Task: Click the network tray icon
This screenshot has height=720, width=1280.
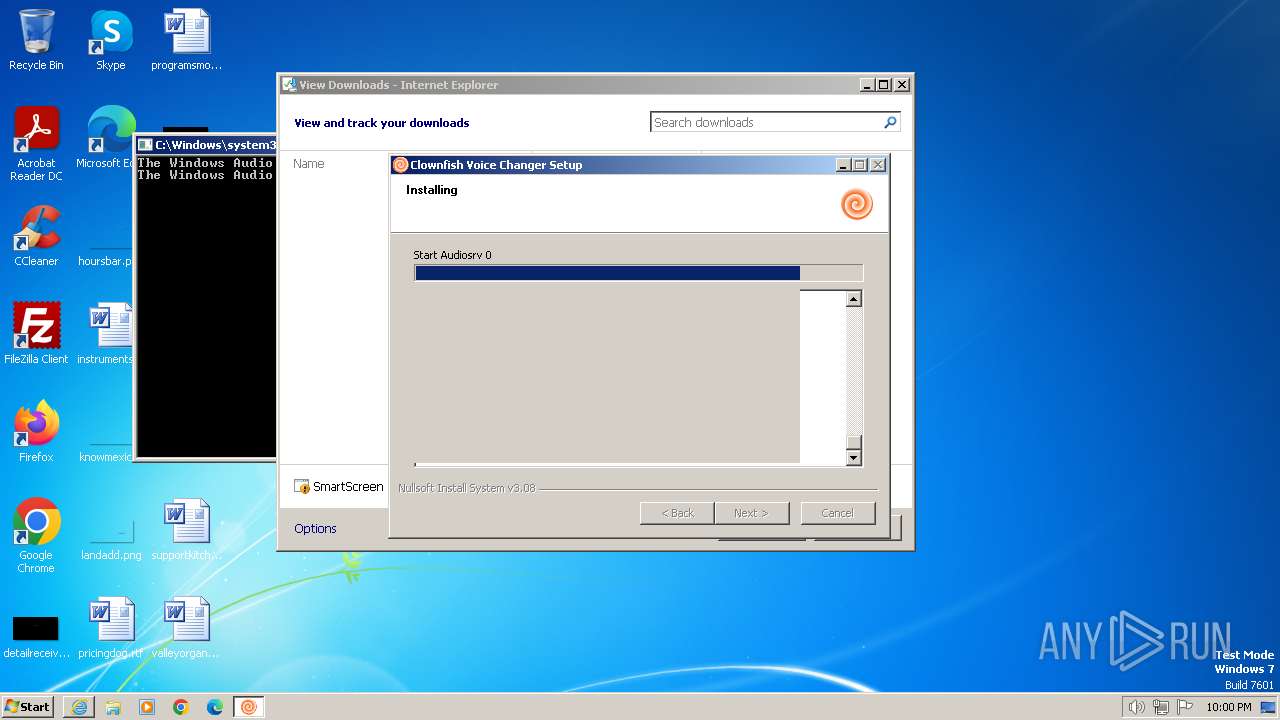Action: (1161, 707)
